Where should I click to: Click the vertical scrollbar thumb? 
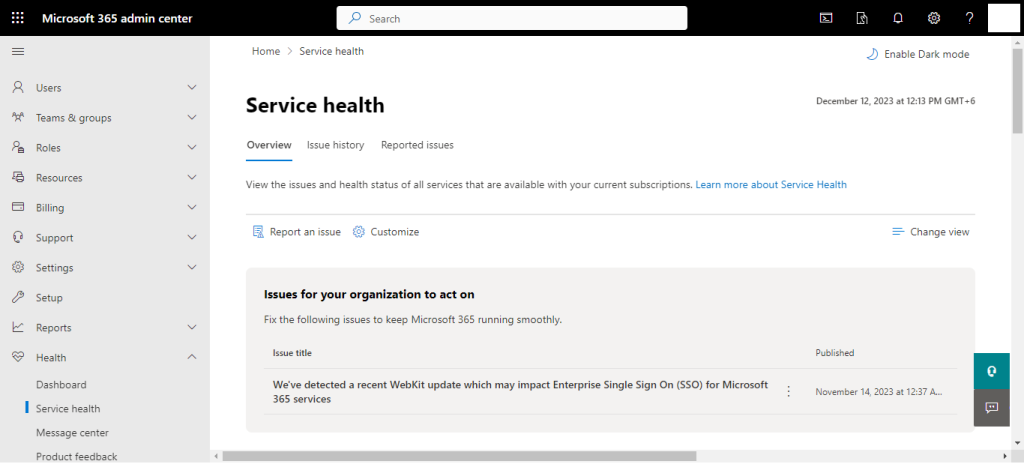tap(1017, 90)
